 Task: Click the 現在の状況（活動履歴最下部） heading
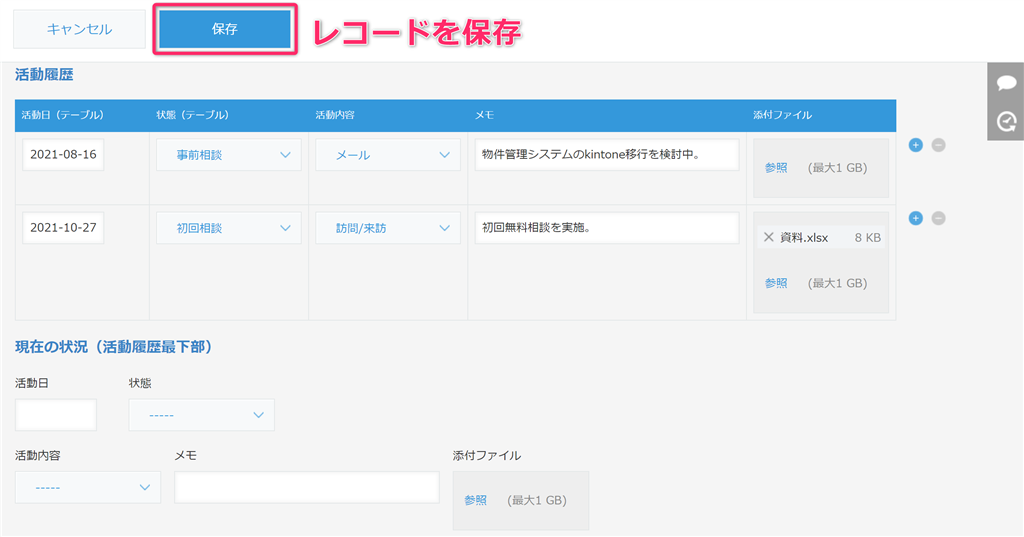pyautogui.click(x=114, y=347)
